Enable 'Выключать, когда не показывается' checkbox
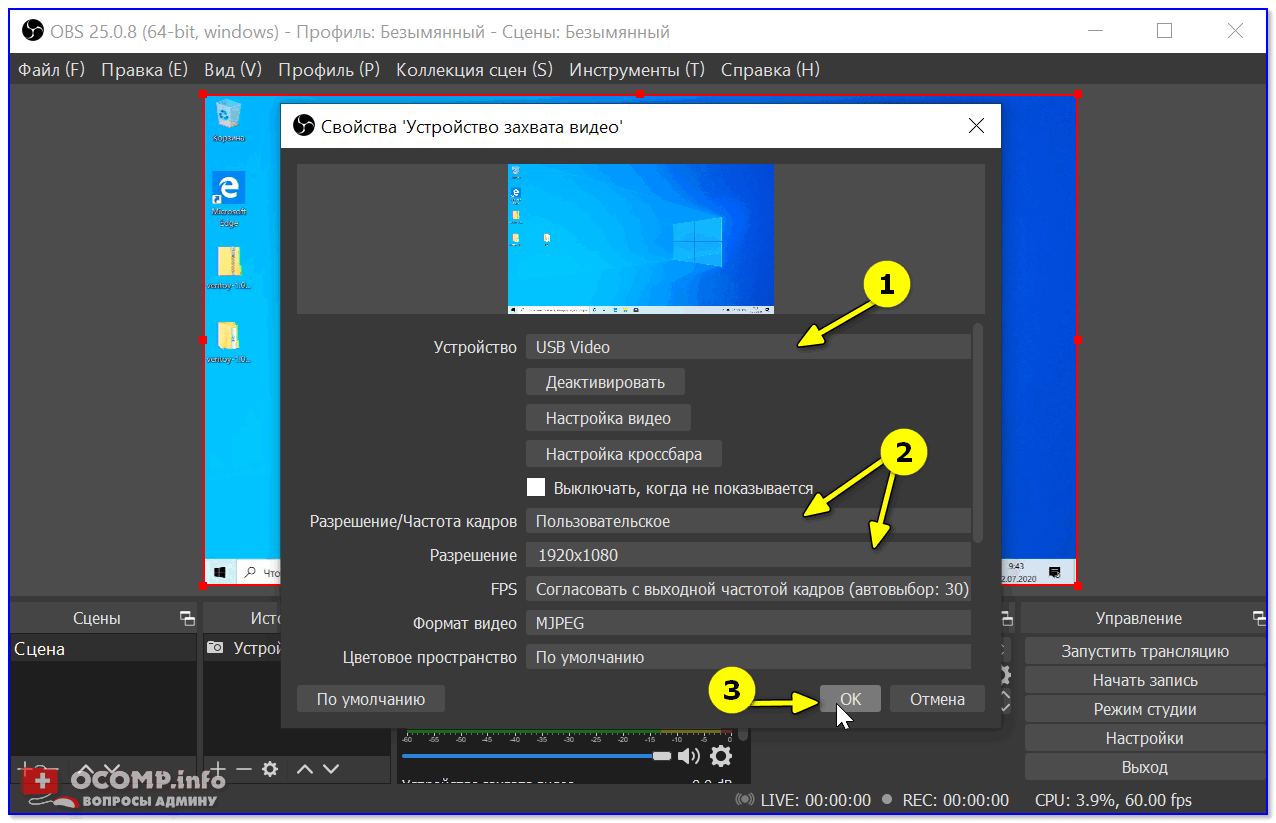Image resolution: width=1276 pixels, height=823 pixels. [x=536, y=487]
